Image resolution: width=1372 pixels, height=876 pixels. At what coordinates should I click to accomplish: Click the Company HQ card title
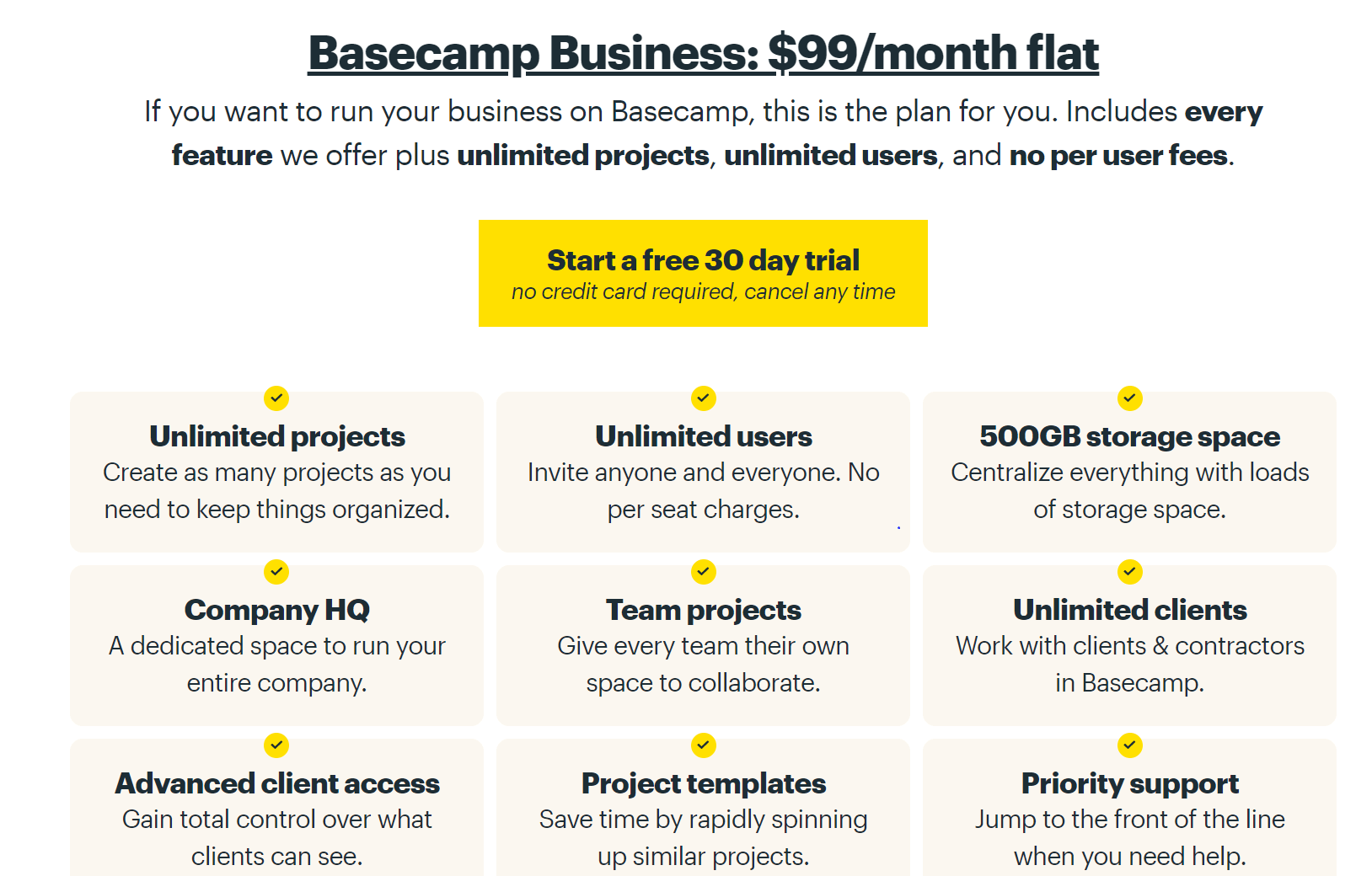276,610
